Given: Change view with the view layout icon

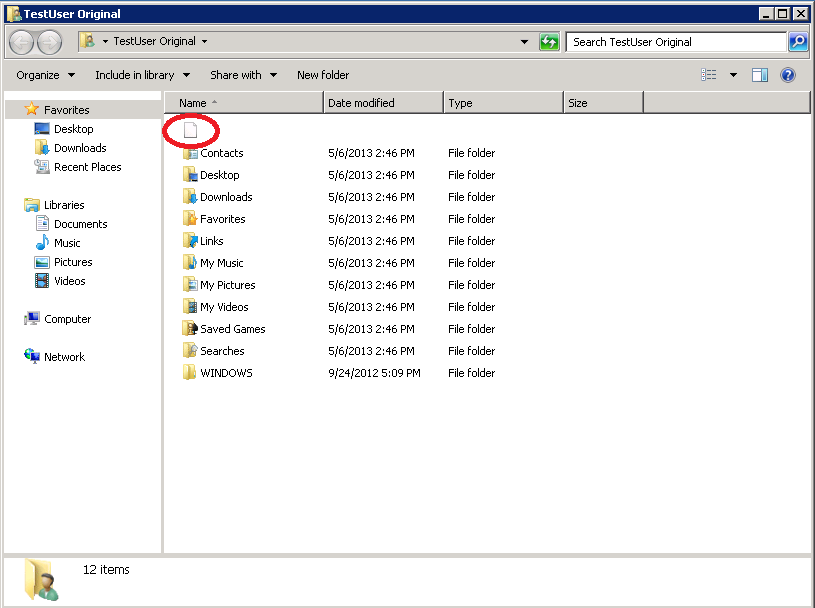Looking at the screenshot, I should coord(709,75).
